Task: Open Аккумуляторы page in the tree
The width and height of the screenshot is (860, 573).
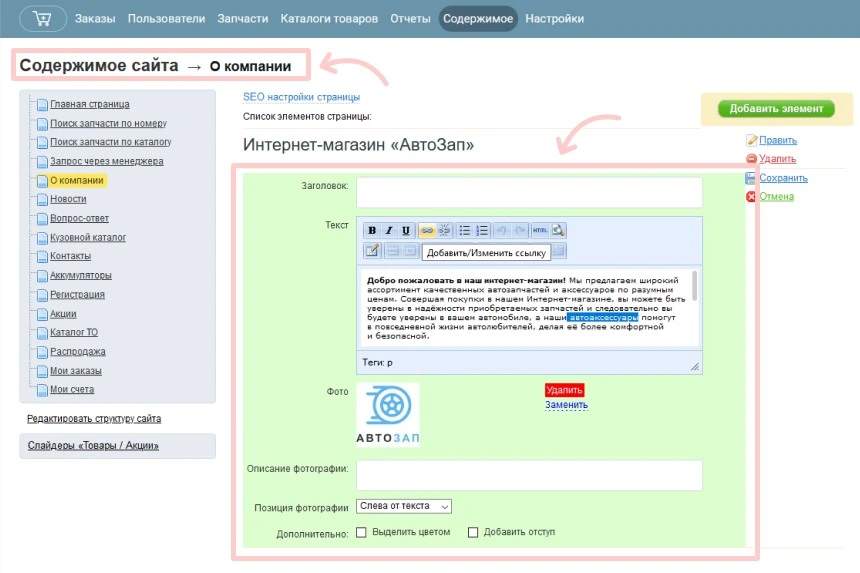Action: pyautogui.click(x=81, y=275)
